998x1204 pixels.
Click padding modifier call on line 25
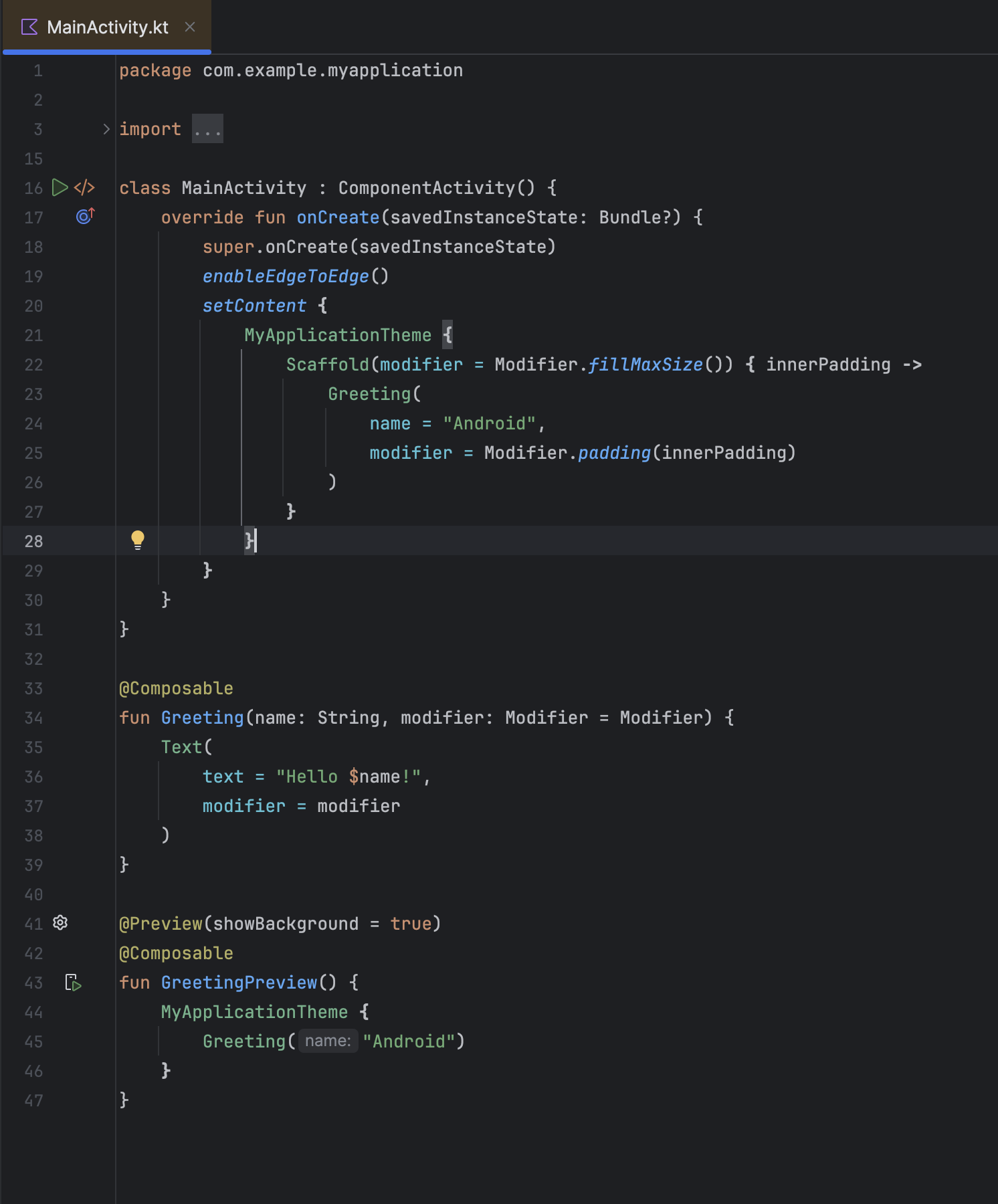614,453
